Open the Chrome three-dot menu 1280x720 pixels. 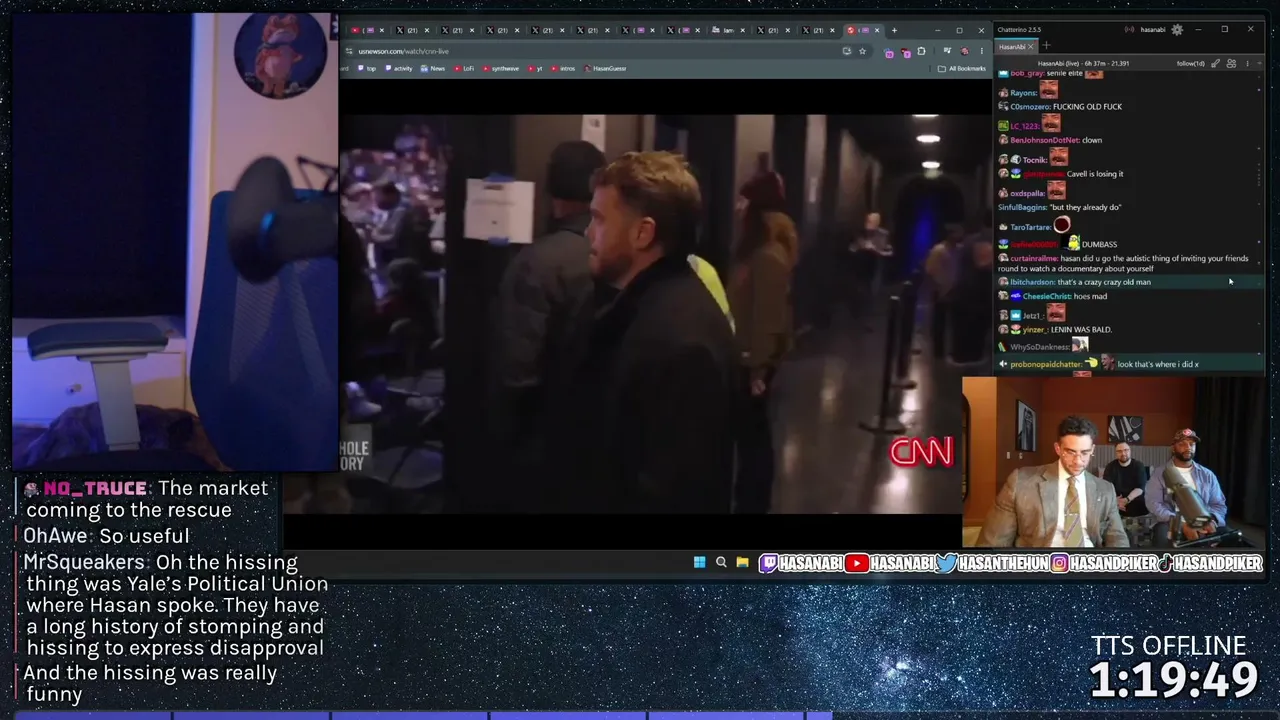(x=980, y=51)
